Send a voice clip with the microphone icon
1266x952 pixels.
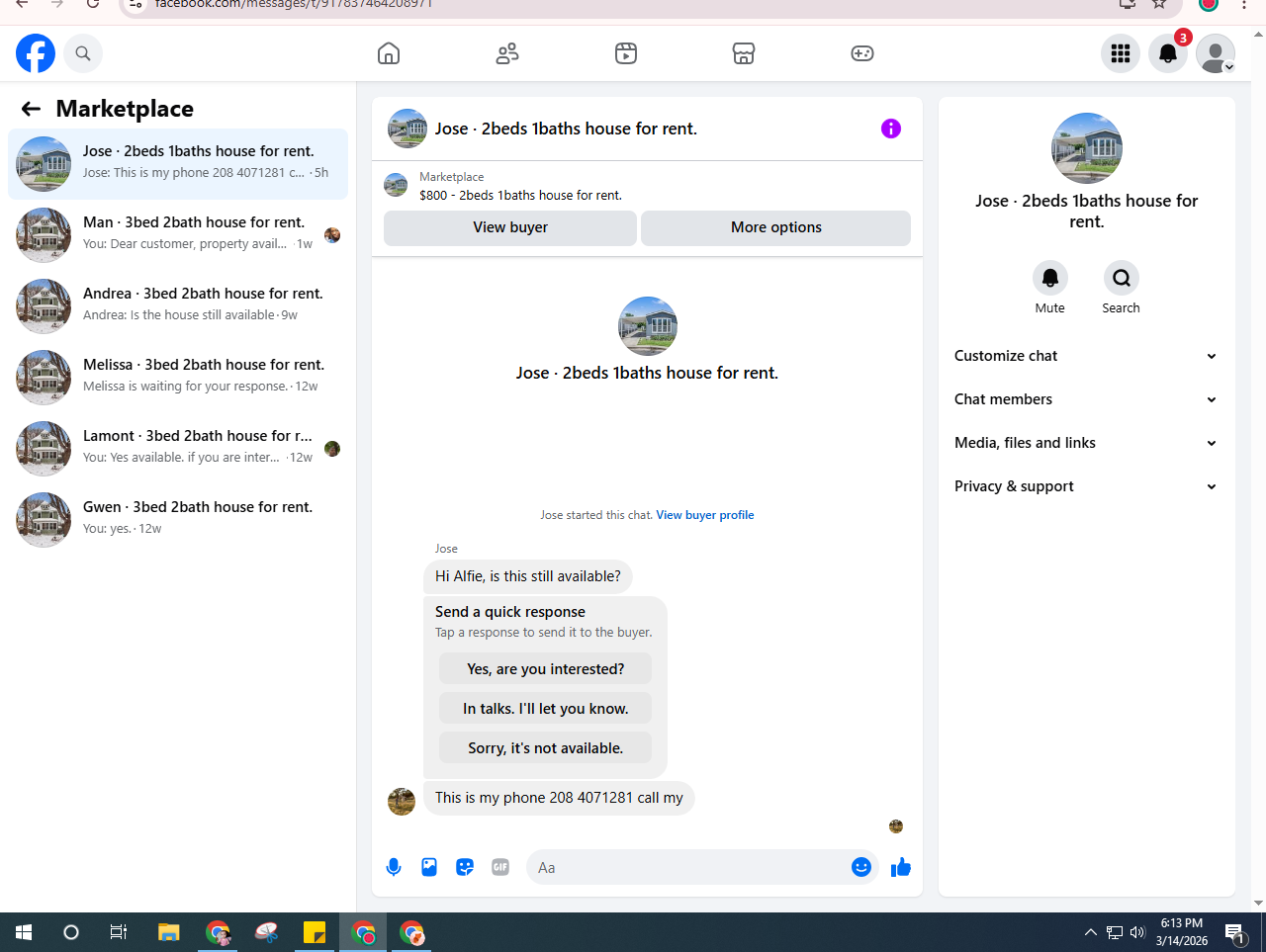coord(394,867)
